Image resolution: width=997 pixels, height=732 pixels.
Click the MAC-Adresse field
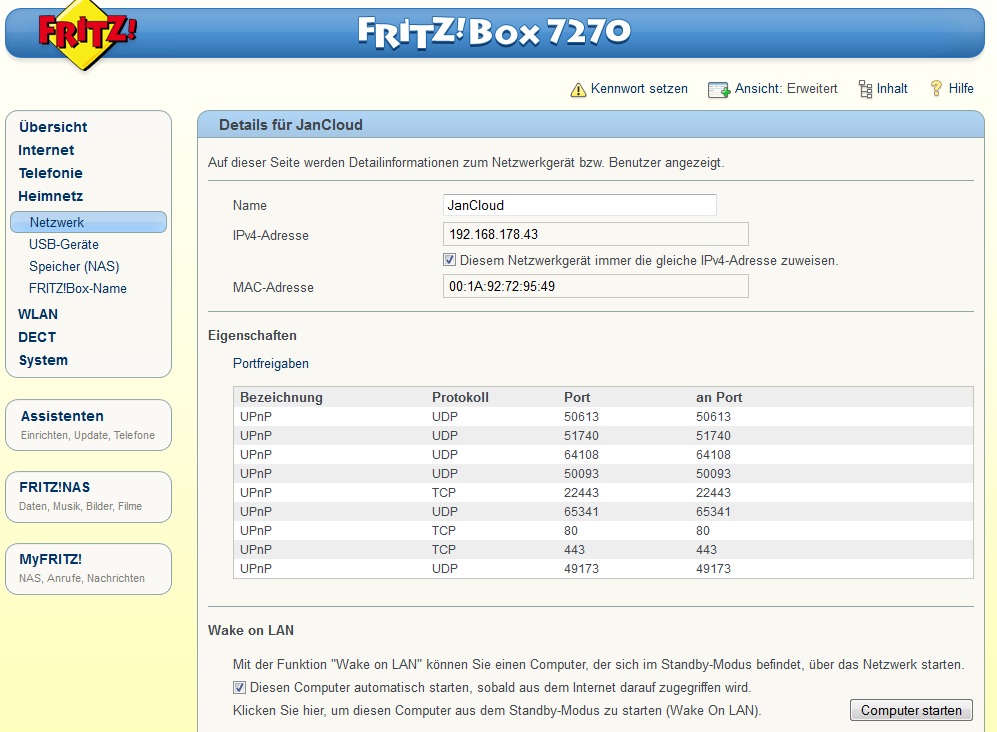tap(595, 286)
